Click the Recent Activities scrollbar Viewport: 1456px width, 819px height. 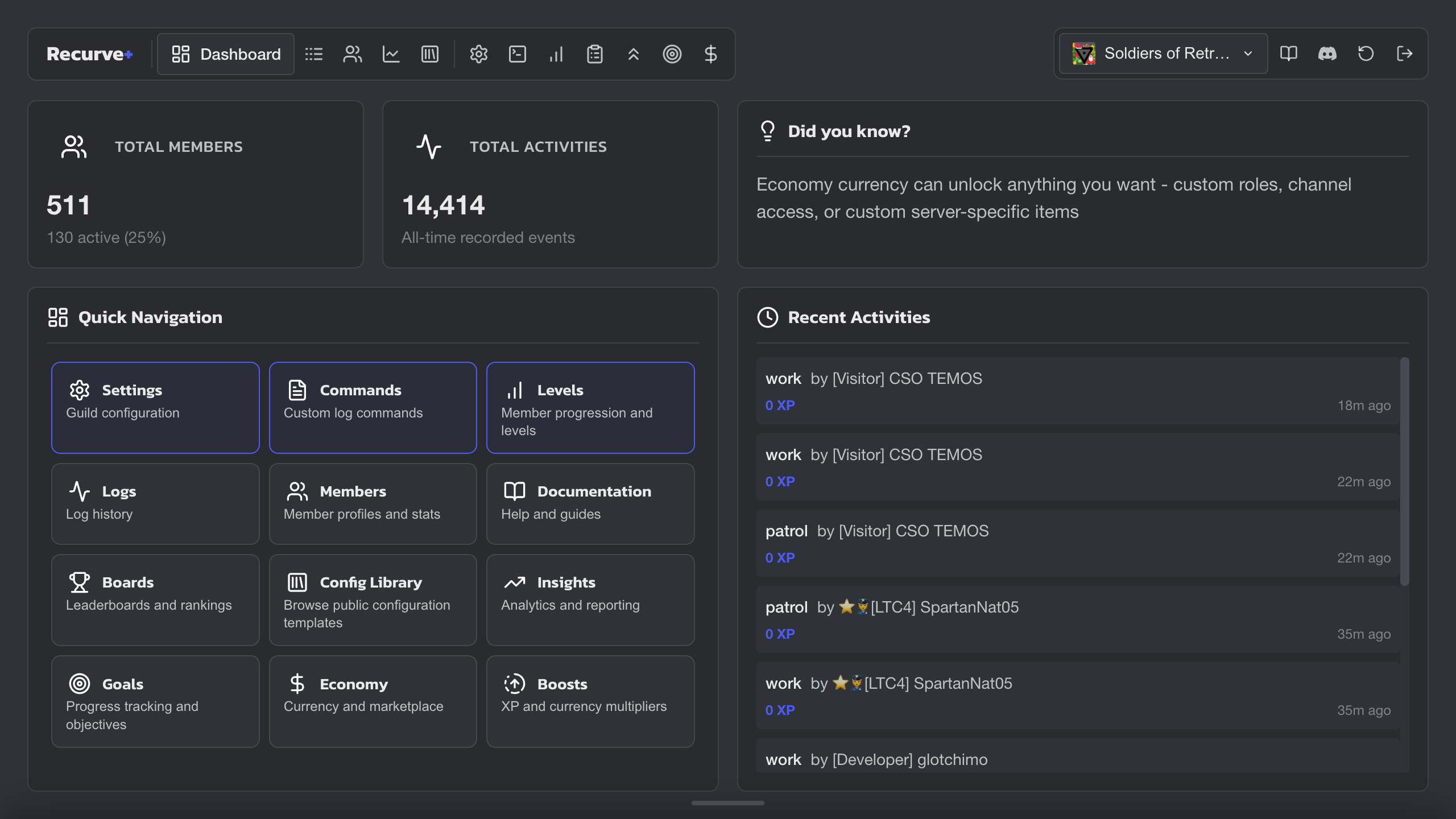click(x=1404, y=471)
